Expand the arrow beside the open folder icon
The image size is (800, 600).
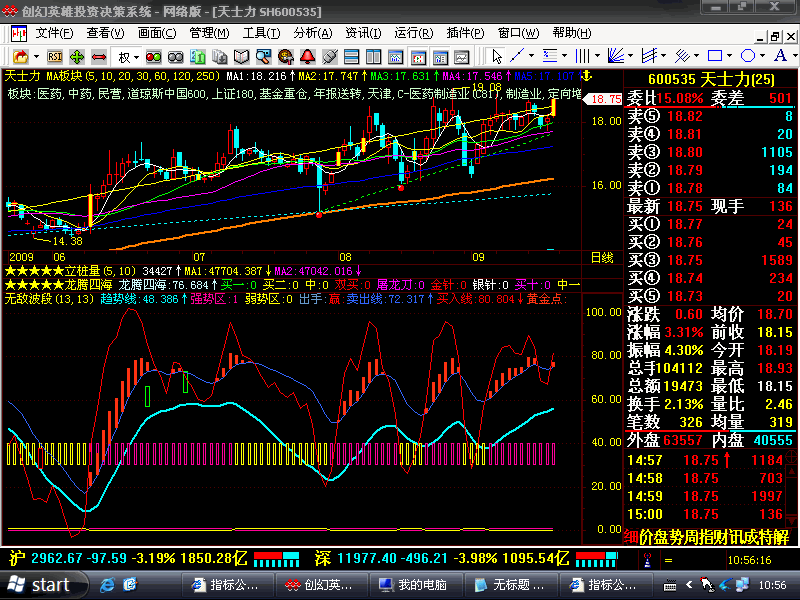[x=36, y=57]
